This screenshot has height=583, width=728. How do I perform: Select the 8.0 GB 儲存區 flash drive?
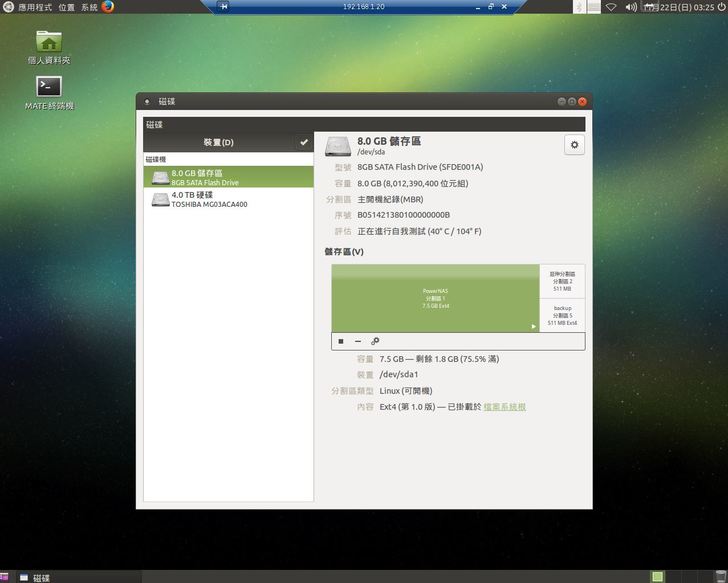[x=228, y=177]
